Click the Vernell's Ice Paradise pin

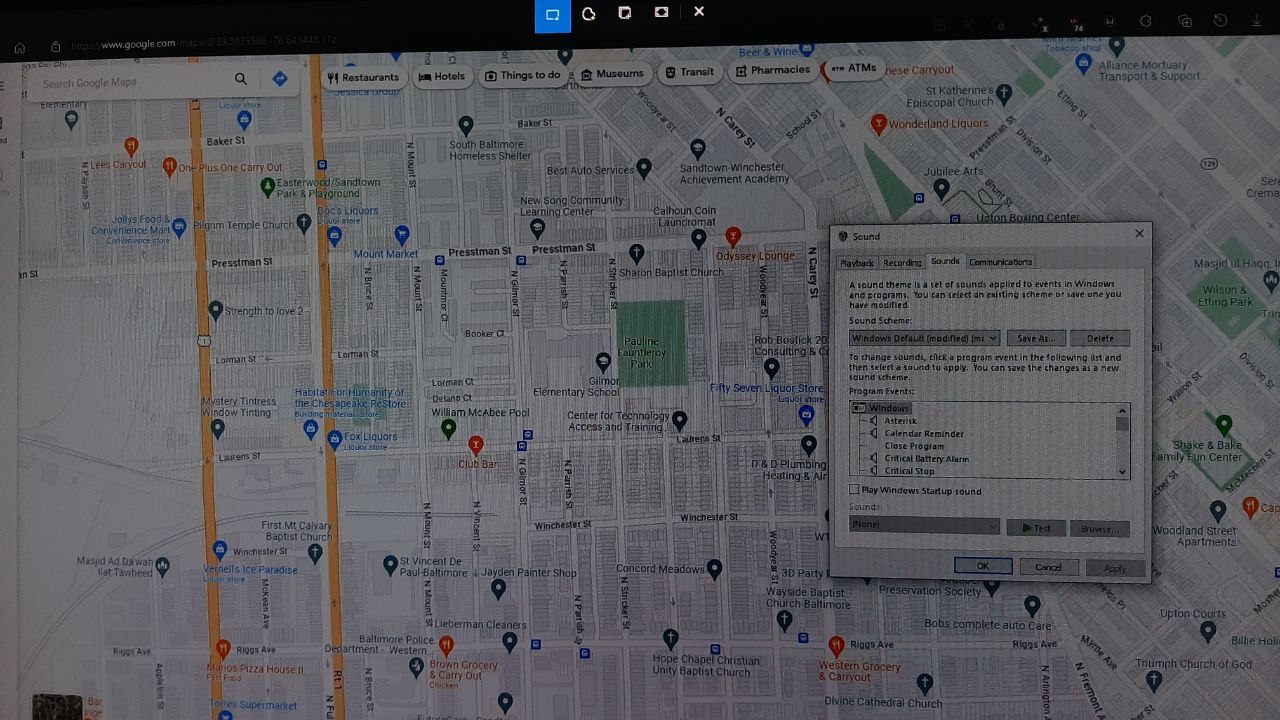pyautogui.click(x=220, y=550)
